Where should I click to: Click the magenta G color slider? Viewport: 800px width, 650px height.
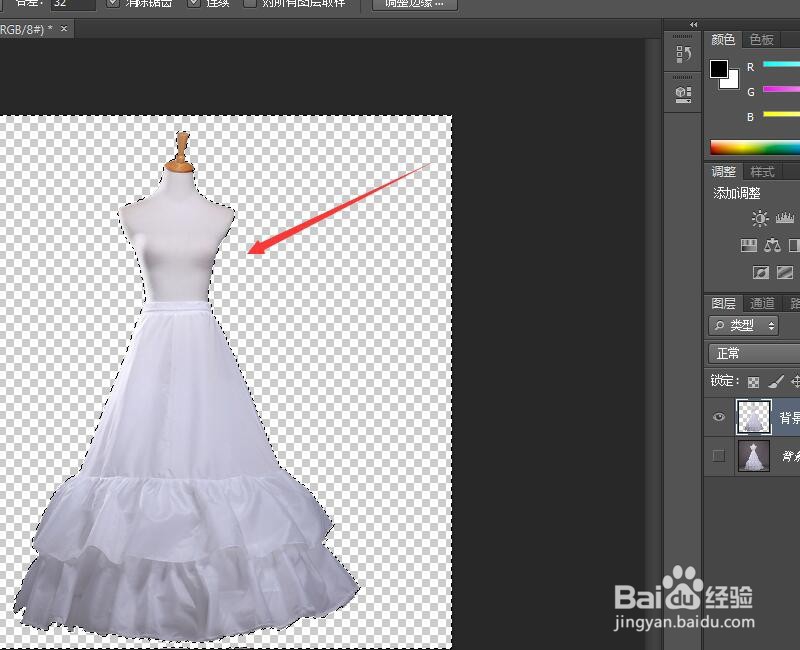781,89
